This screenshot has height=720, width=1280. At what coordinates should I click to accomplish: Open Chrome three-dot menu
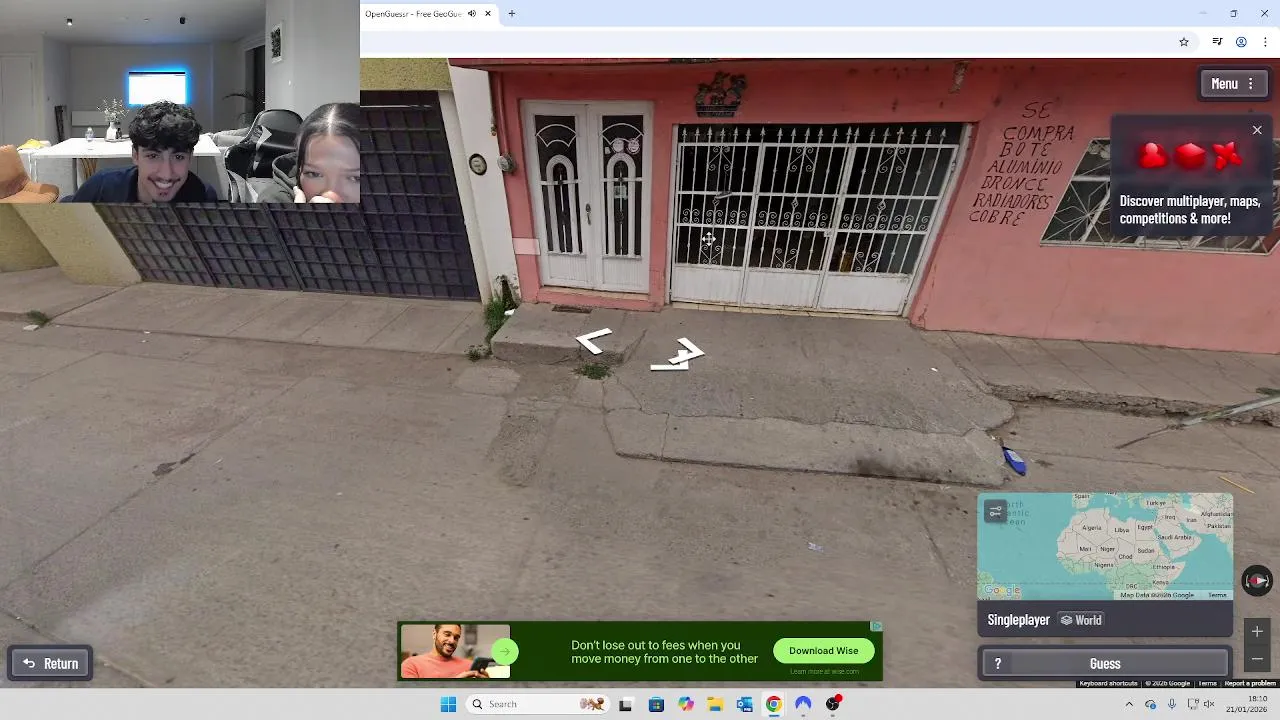1265,42
